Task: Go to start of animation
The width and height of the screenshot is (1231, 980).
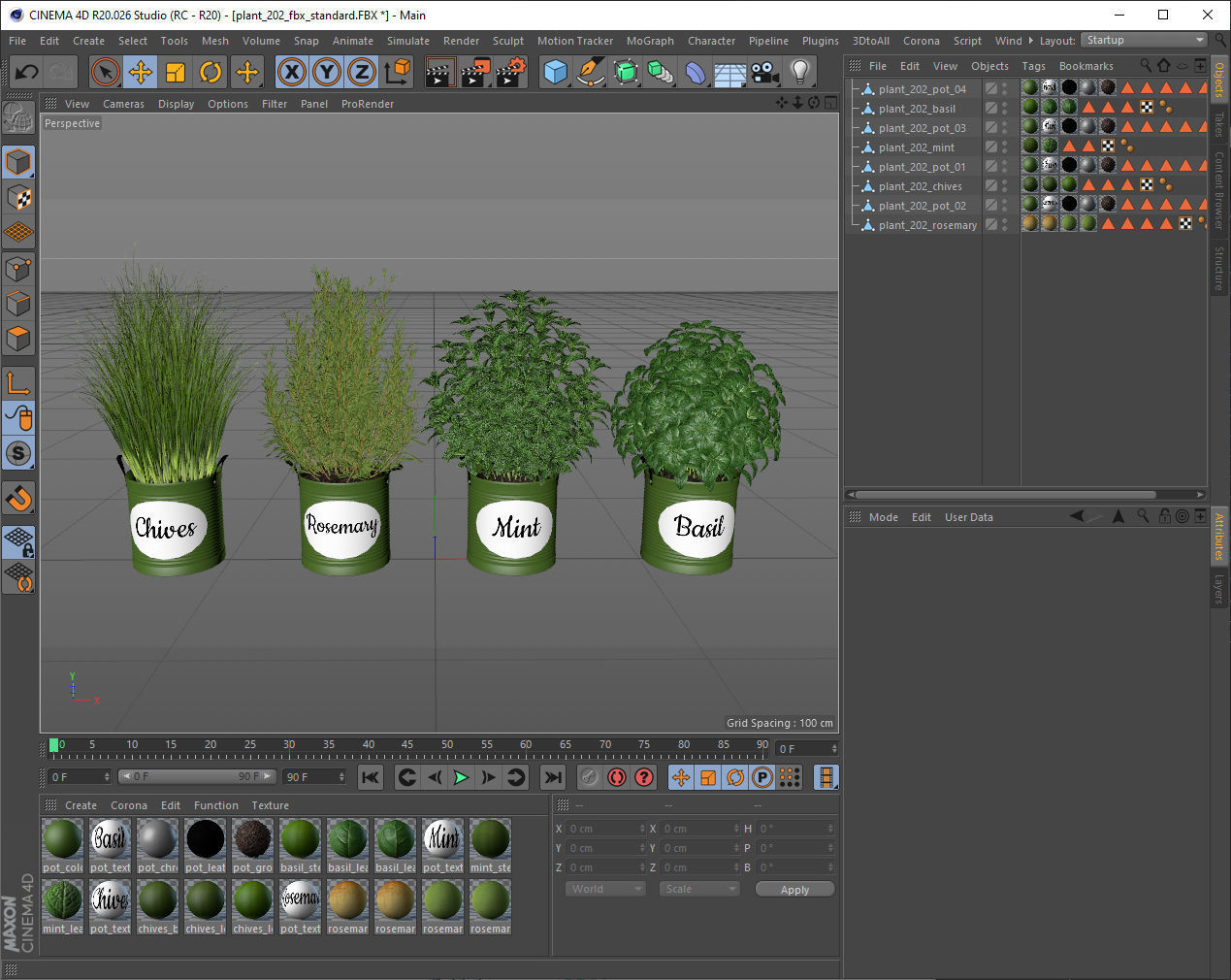Action: tap(370, 776)
